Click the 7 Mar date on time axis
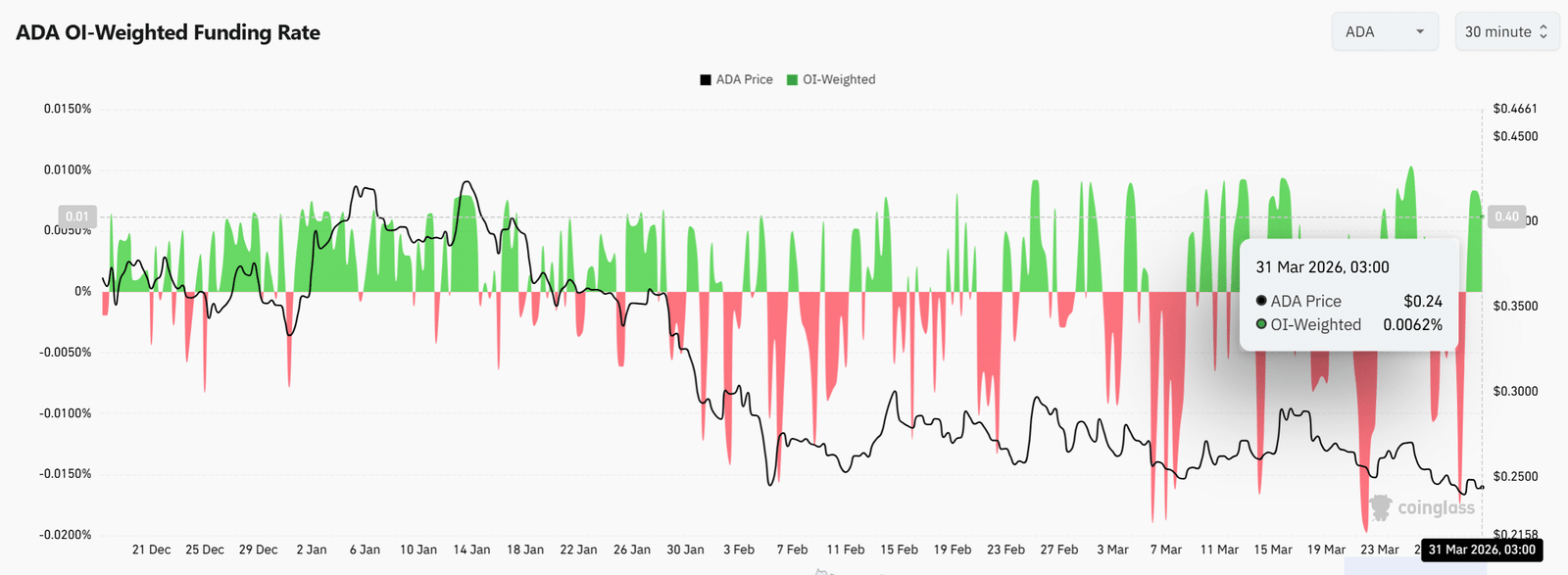This screenshot has width=1568, height=575. 1166,550
